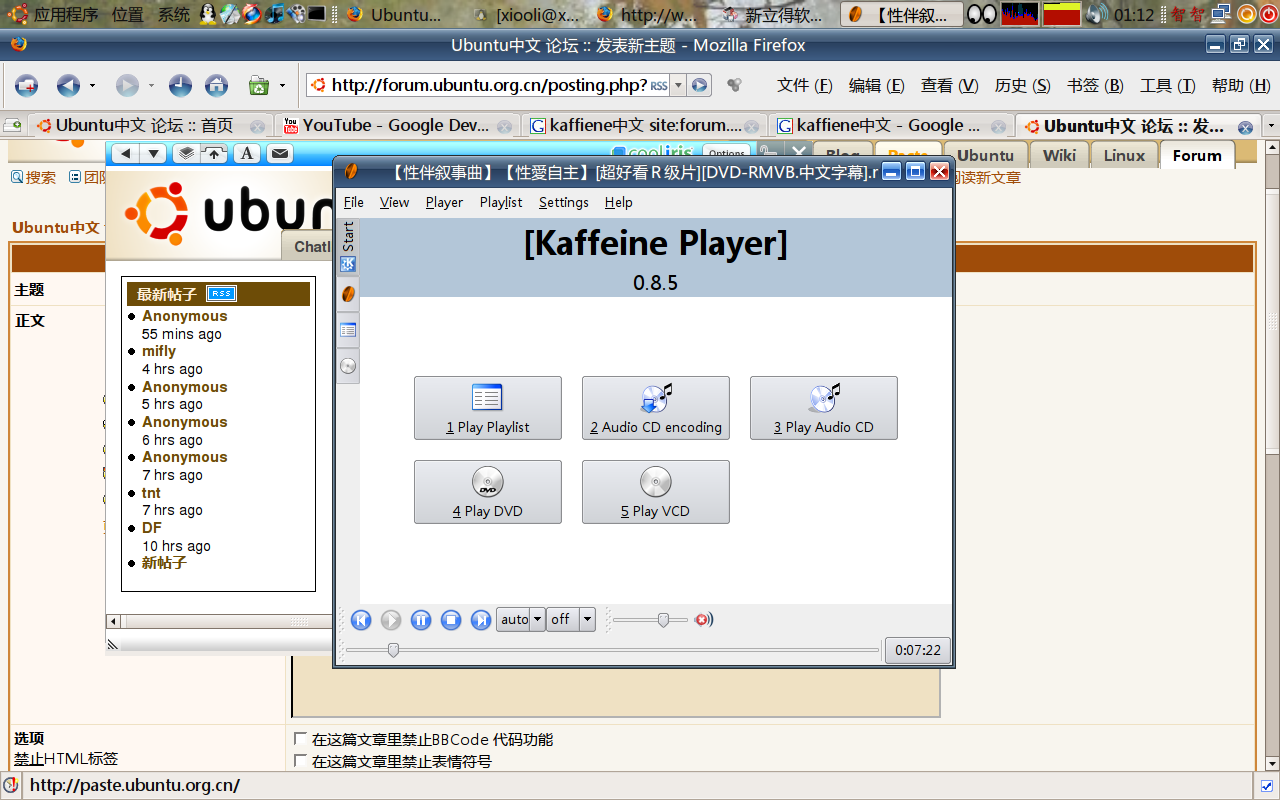Launch Firefox from top panel icon

click(252, 14)
